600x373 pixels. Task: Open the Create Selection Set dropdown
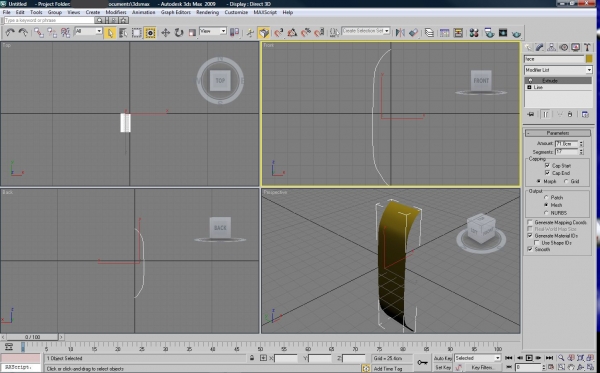[x=365, y=31]
